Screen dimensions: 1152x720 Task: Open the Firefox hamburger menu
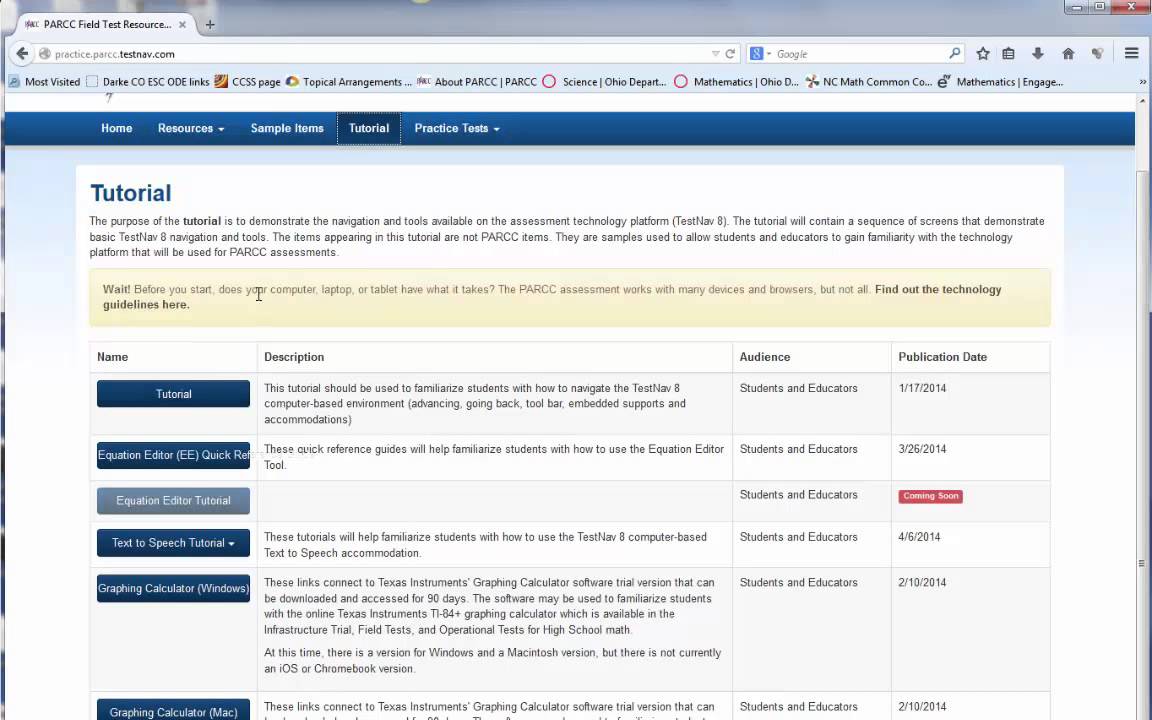click(x=1131, y=54)
